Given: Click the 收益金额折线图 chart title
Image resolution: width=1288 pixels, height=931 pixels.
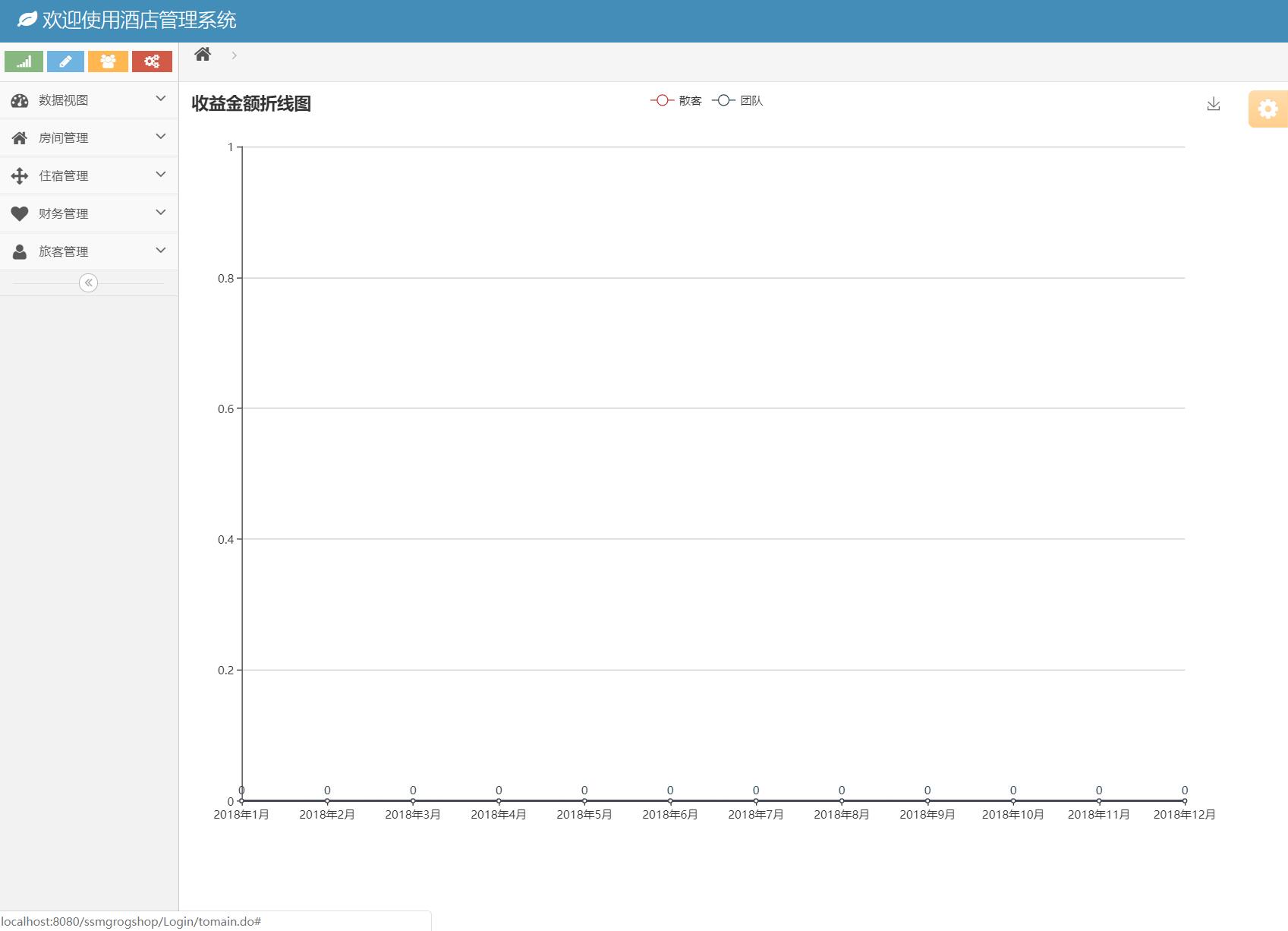Looking at the screenshot, I should [251, 103].
